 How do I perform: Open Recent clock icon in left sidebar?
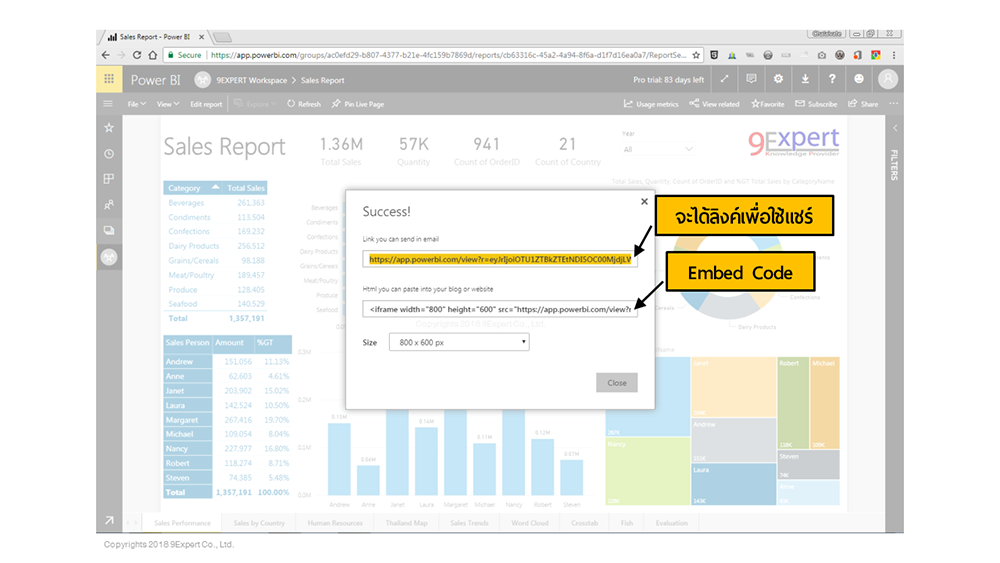(x=109, y=154)
